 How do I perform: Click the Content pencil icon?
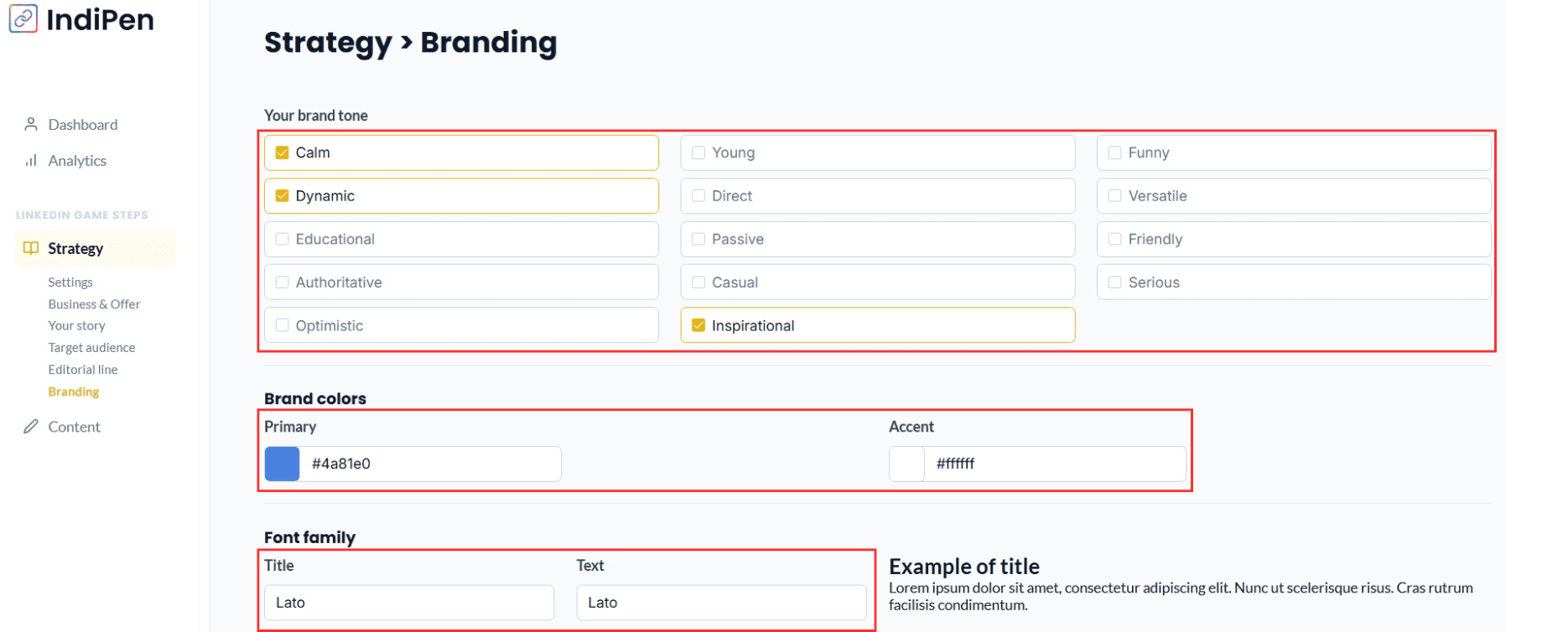[x=31, y=427]
